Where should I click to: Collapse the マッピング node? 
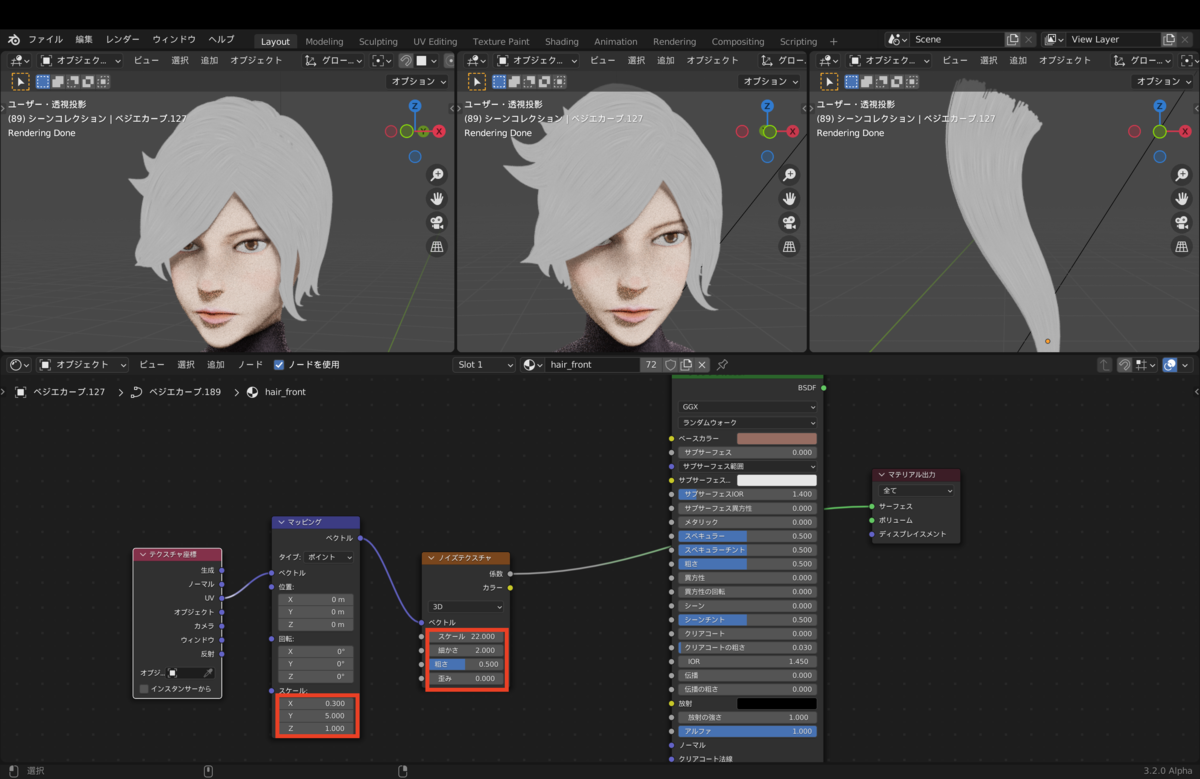click(x=281, y=522)
